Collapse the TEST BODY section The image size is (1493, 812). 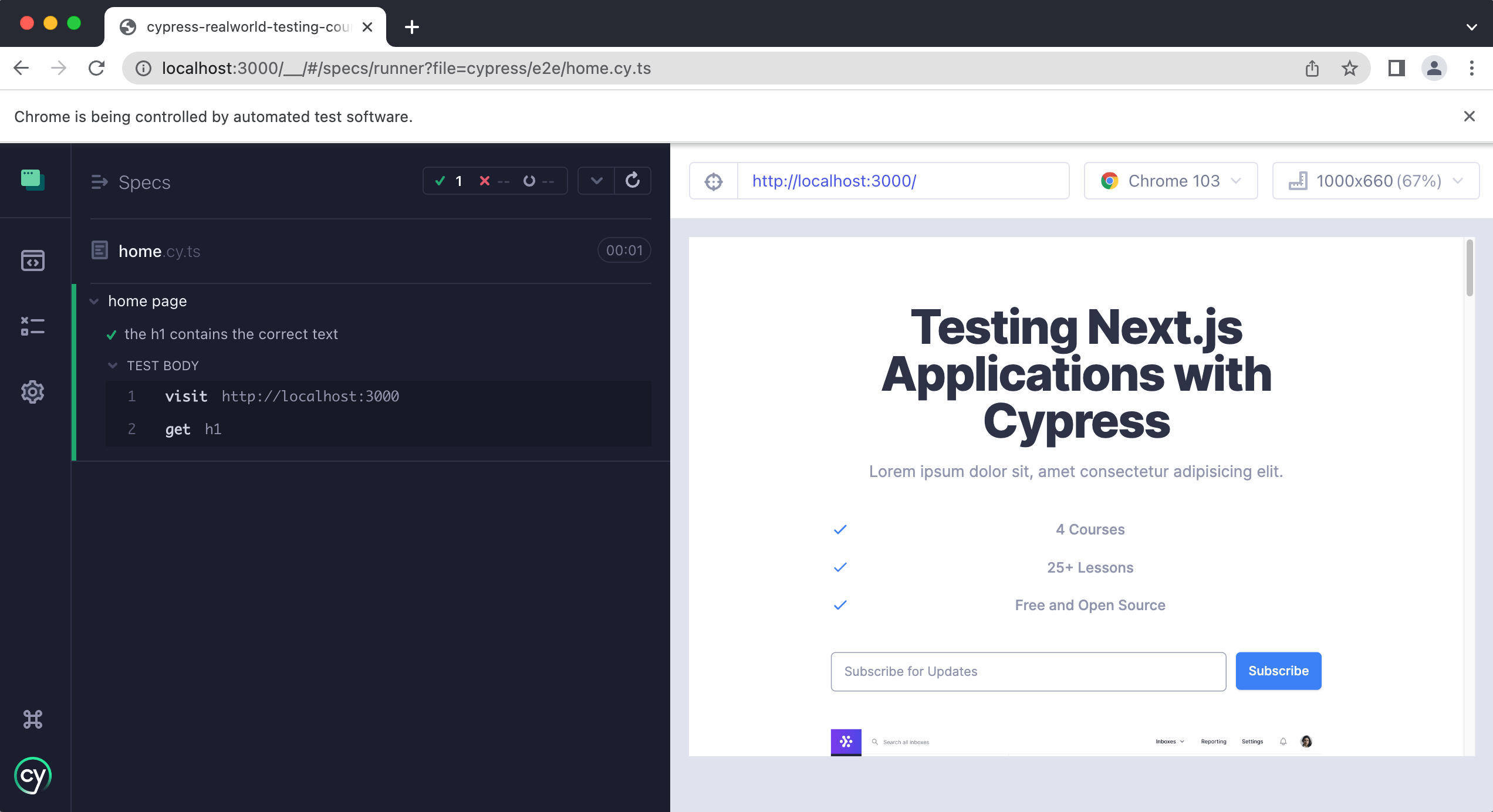point(113,364)
